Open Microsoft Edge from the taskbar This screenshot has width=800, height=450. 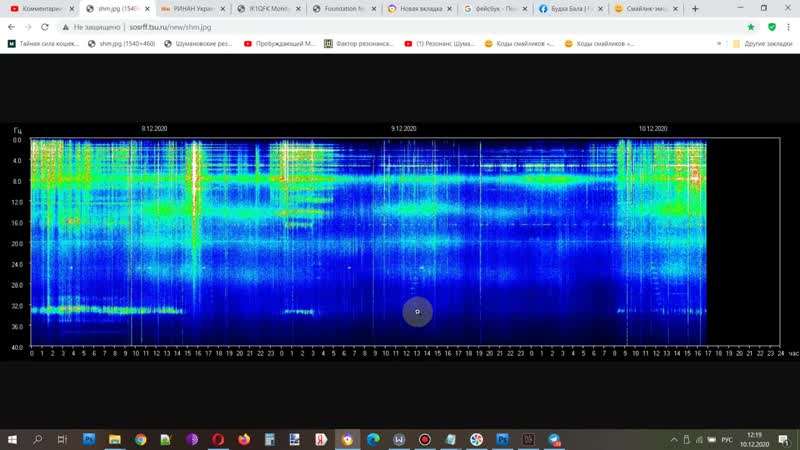pos(373,439)
